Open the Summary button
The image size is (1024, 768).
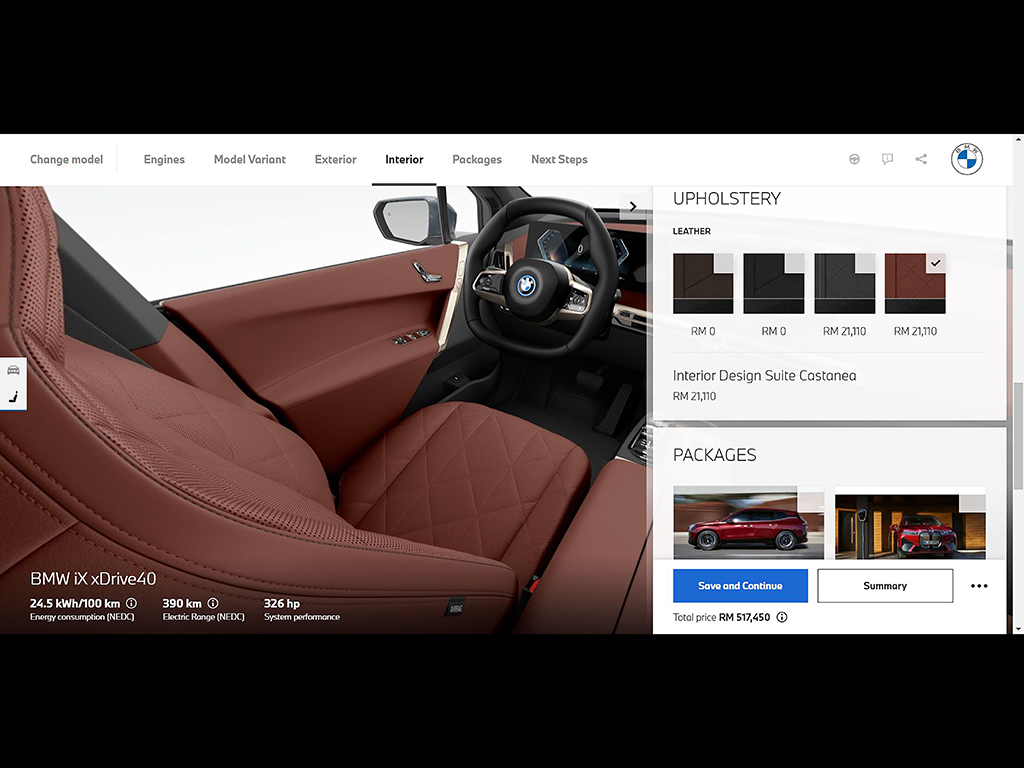click(885, 586)
